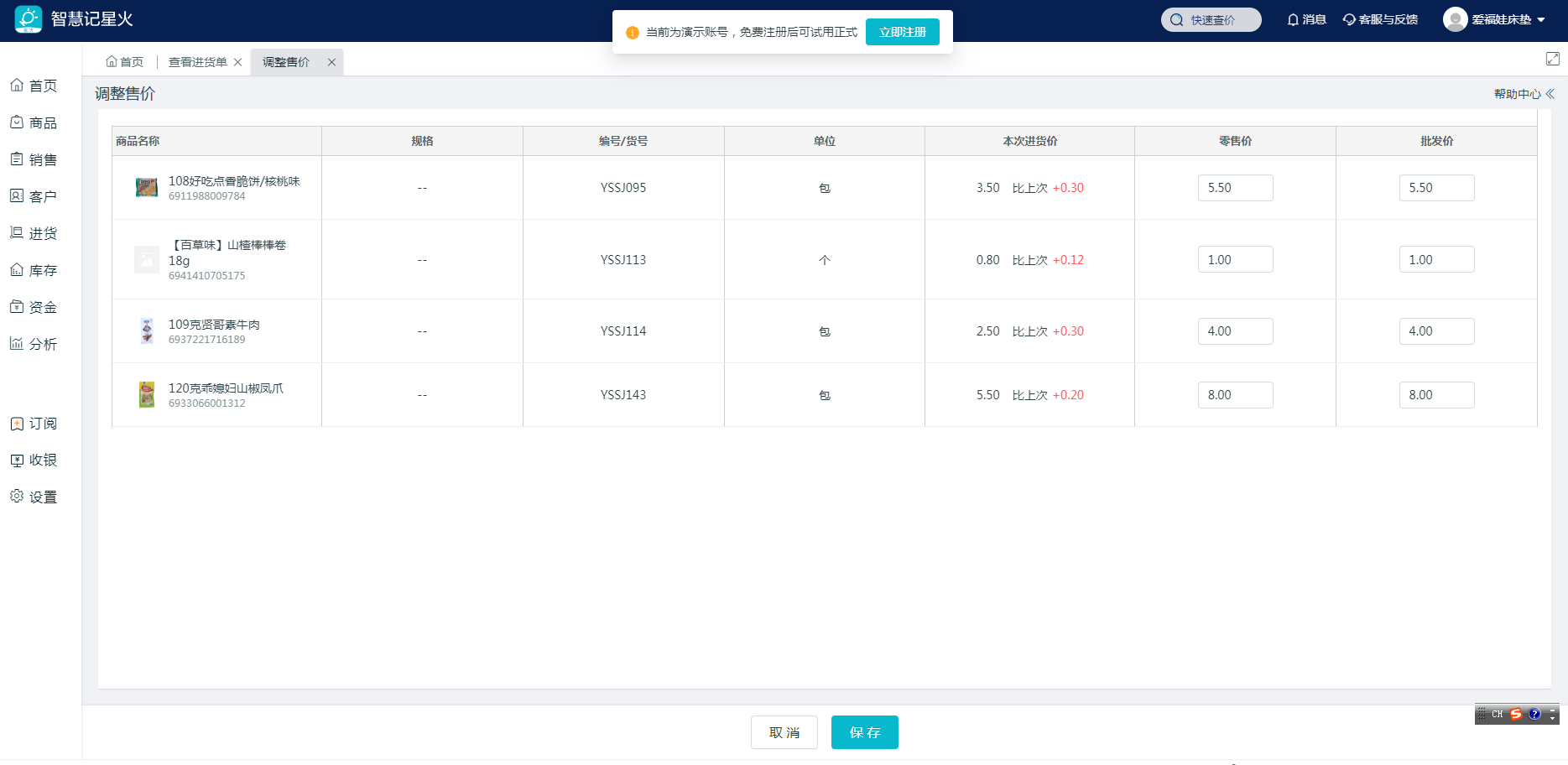Go to 销售 in the sidebar
The width and height of the screenshot is (1568, 765).
pos(34,159)
